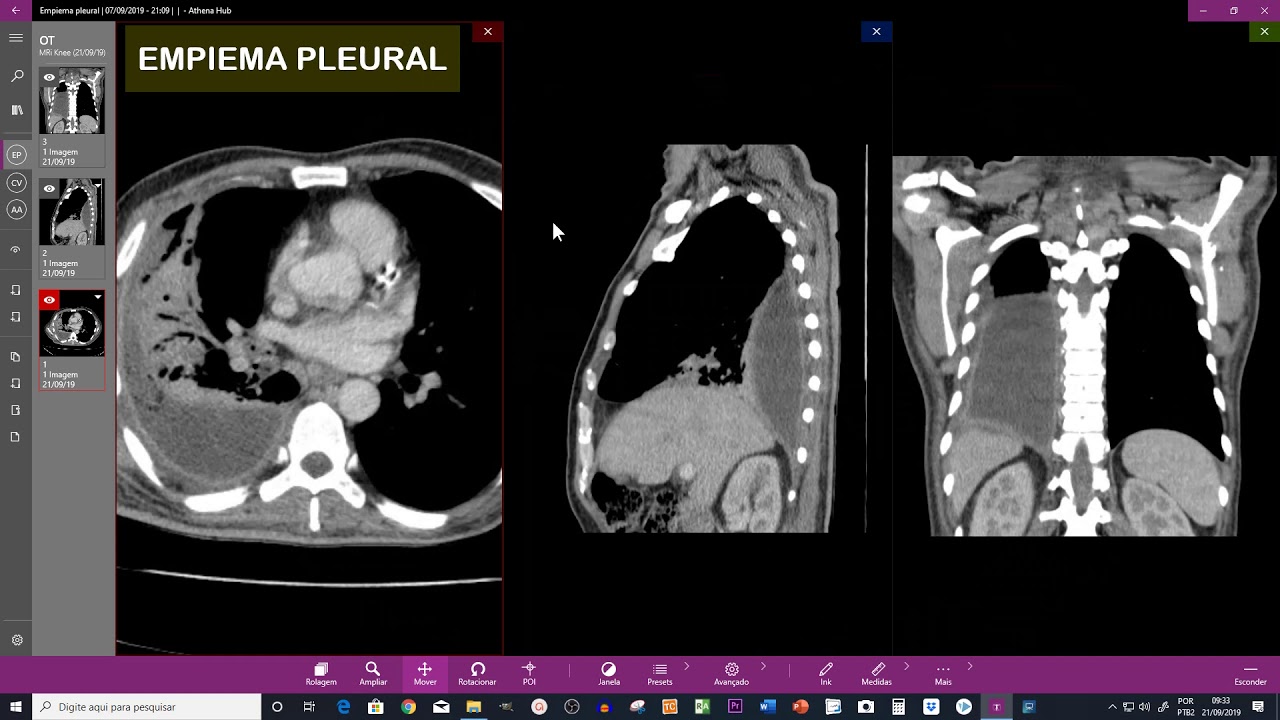Image resolution: width=1280 pixels, height=720 pixels.
Task: Close the coronal viewport with green X
Action: pyautogui.click(x=1264, y=32)
